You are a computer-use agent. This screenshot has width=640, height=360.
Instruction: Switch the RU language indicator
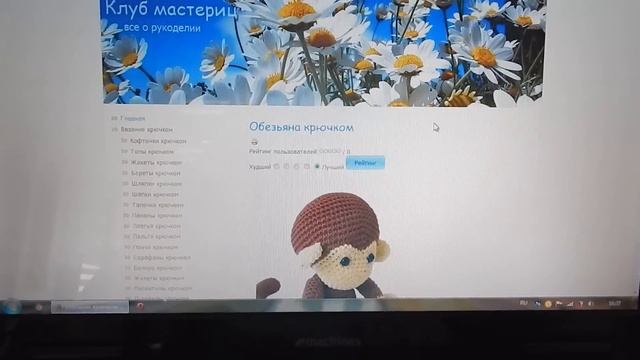(x=524, y=303)
